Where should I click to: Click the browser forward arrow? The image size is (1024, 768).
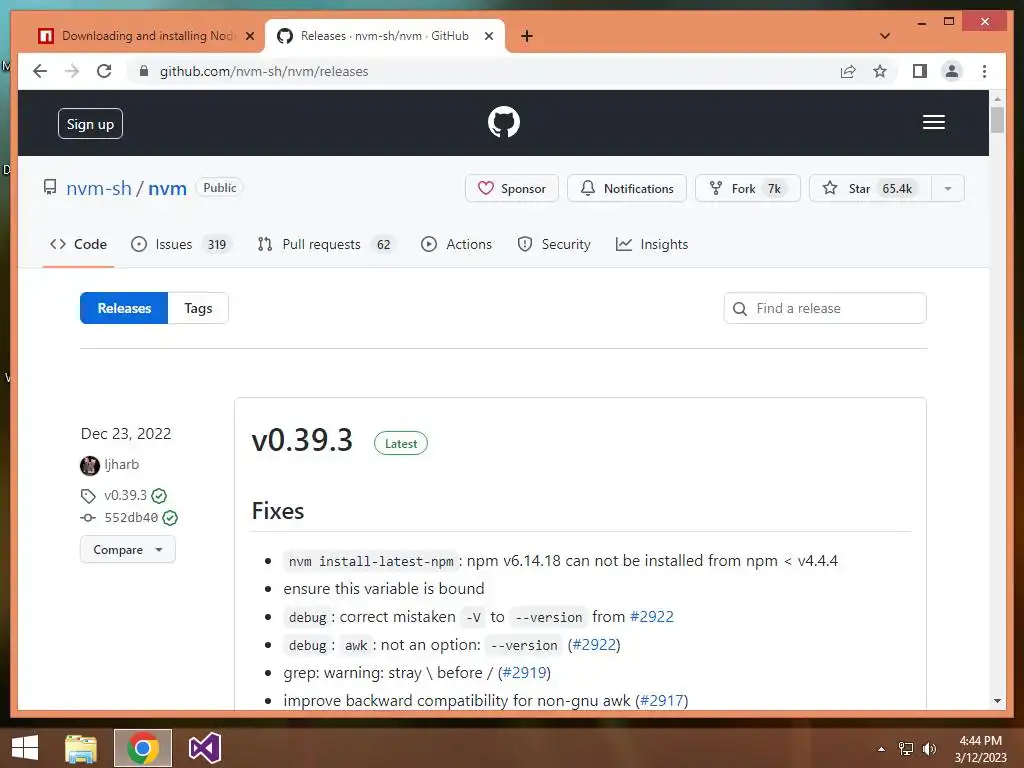coord(72,71)
